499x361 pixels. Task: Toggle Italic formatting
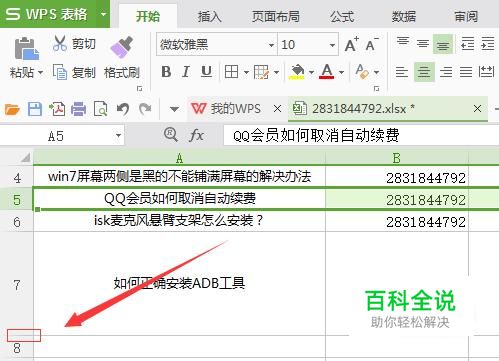186,72
